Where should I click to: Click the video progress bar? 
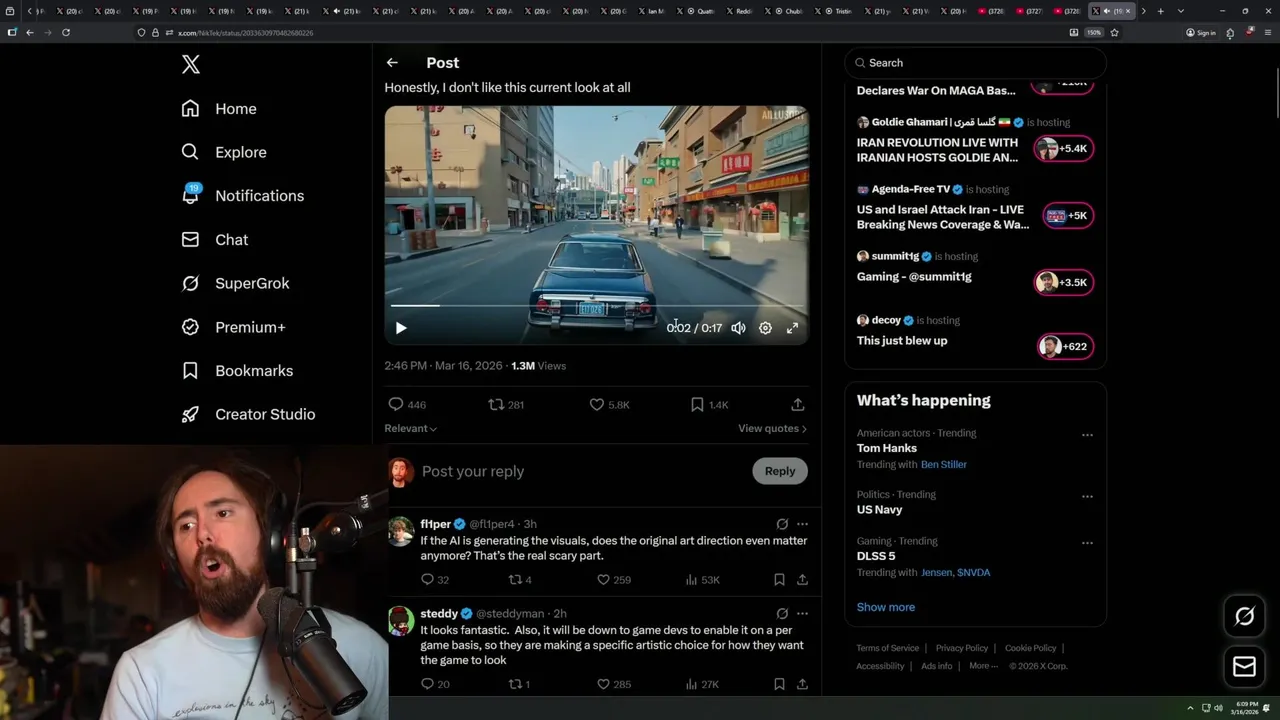pyautogui.click(x=597, y=306)
